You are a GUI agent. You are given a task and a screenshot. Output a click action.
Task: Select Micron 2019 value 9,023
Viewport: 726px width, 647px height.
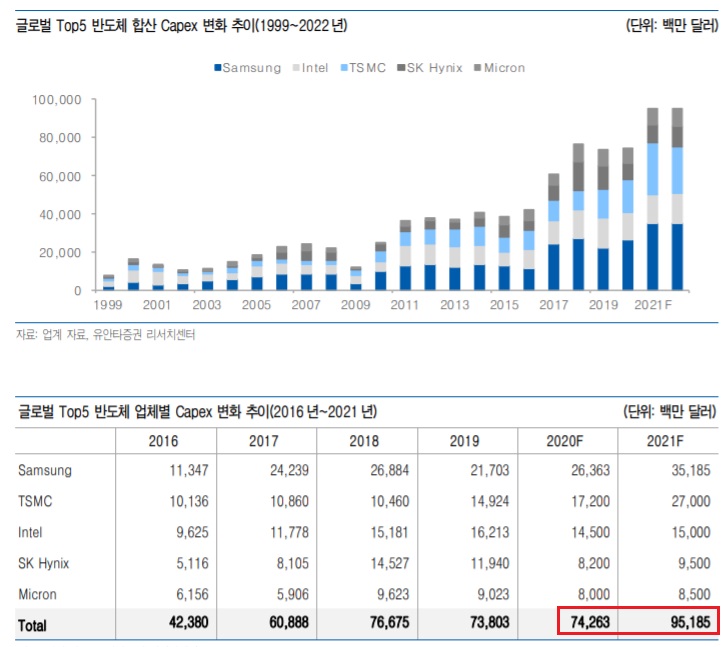tap(493, 594)
